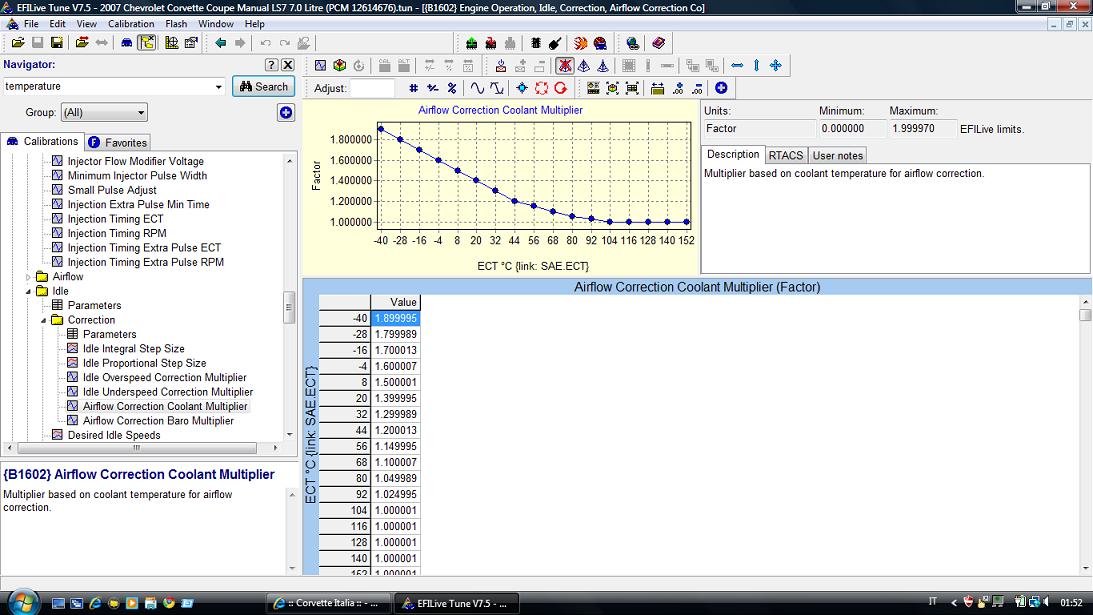Select Airflow Correction Baro Multiplier

pos(158,420)
